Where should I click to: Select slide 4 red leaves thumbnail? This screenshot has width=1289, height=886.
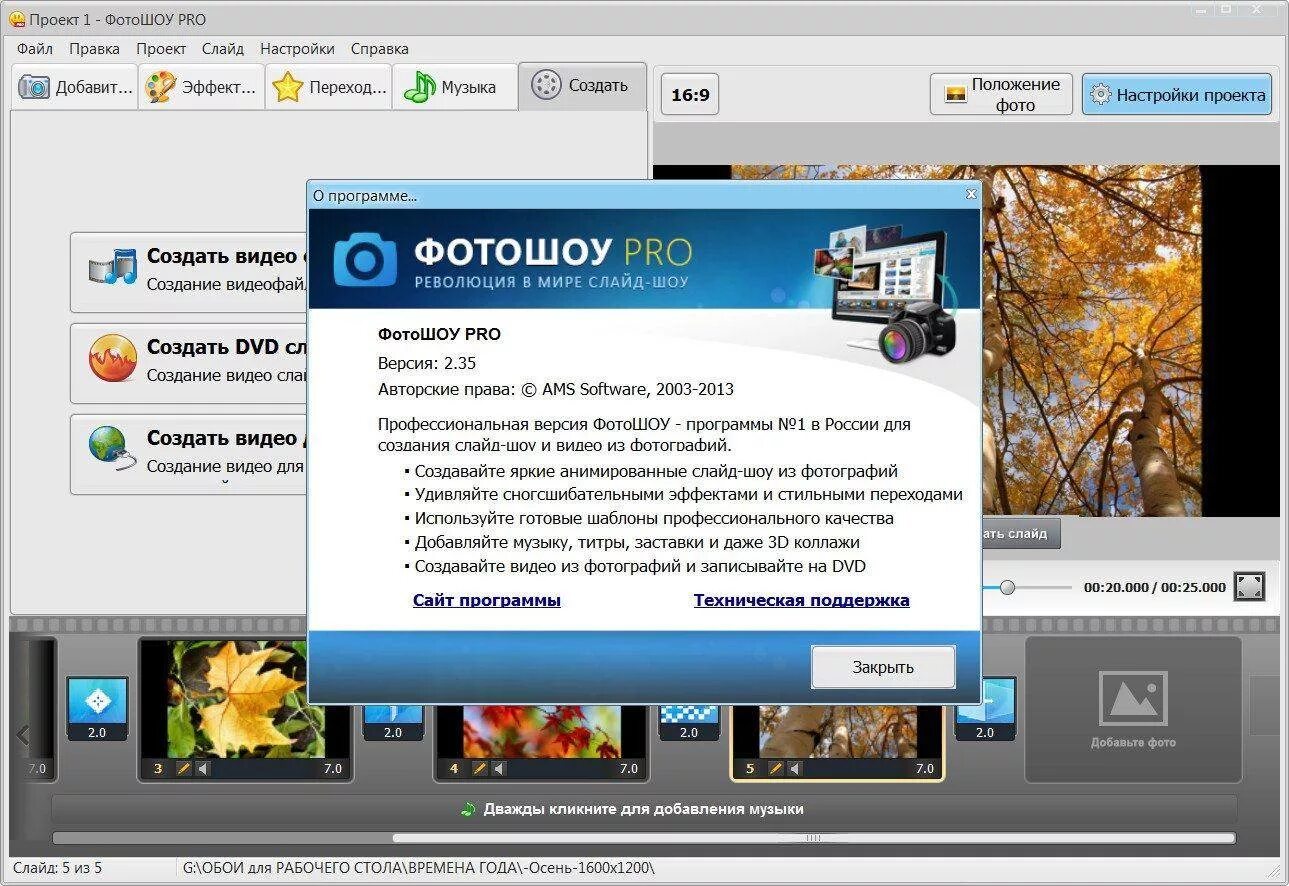click(x=541, y=731)
